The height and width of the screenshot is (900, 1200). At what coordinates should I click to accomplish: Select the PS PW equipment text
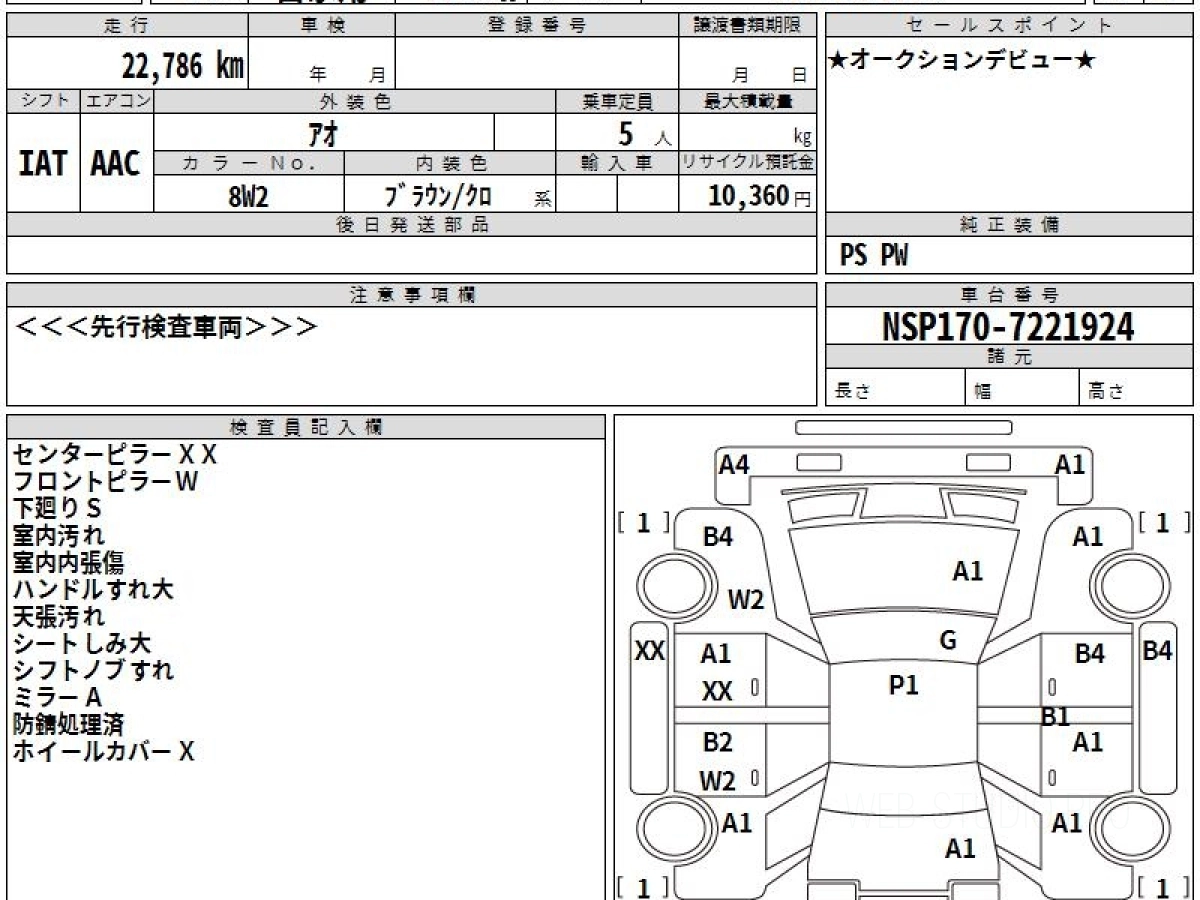point(874,256)
